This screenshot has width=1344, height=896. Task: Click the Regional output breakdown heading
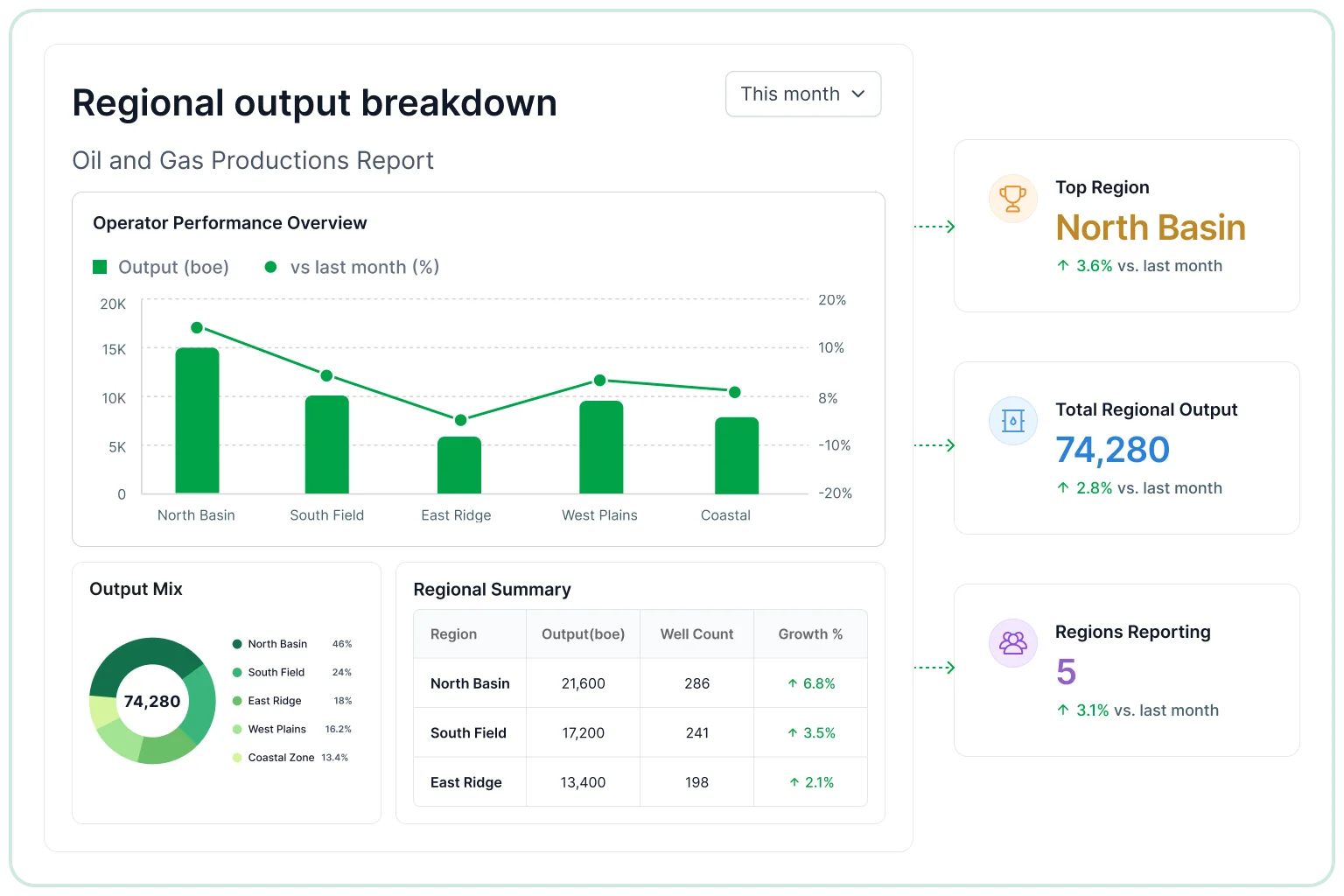[x=314, y=103]
